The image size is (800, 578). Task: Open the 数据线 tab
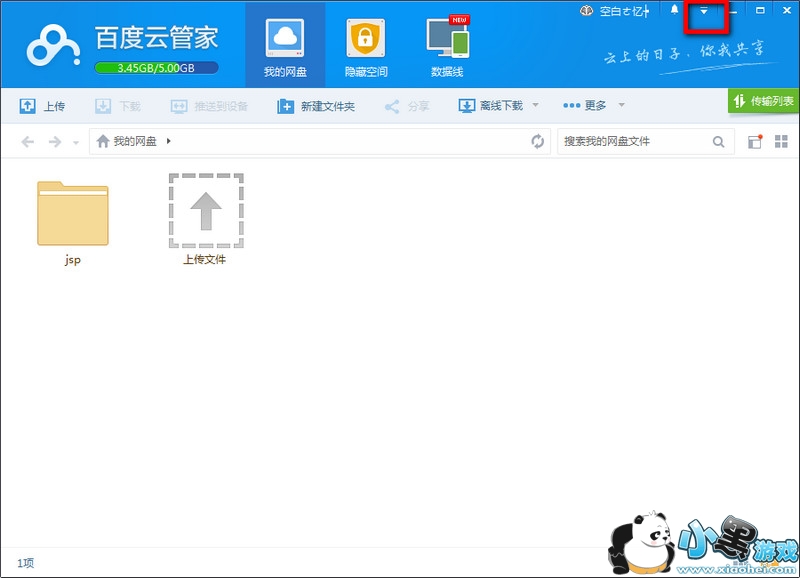(447, 46)
